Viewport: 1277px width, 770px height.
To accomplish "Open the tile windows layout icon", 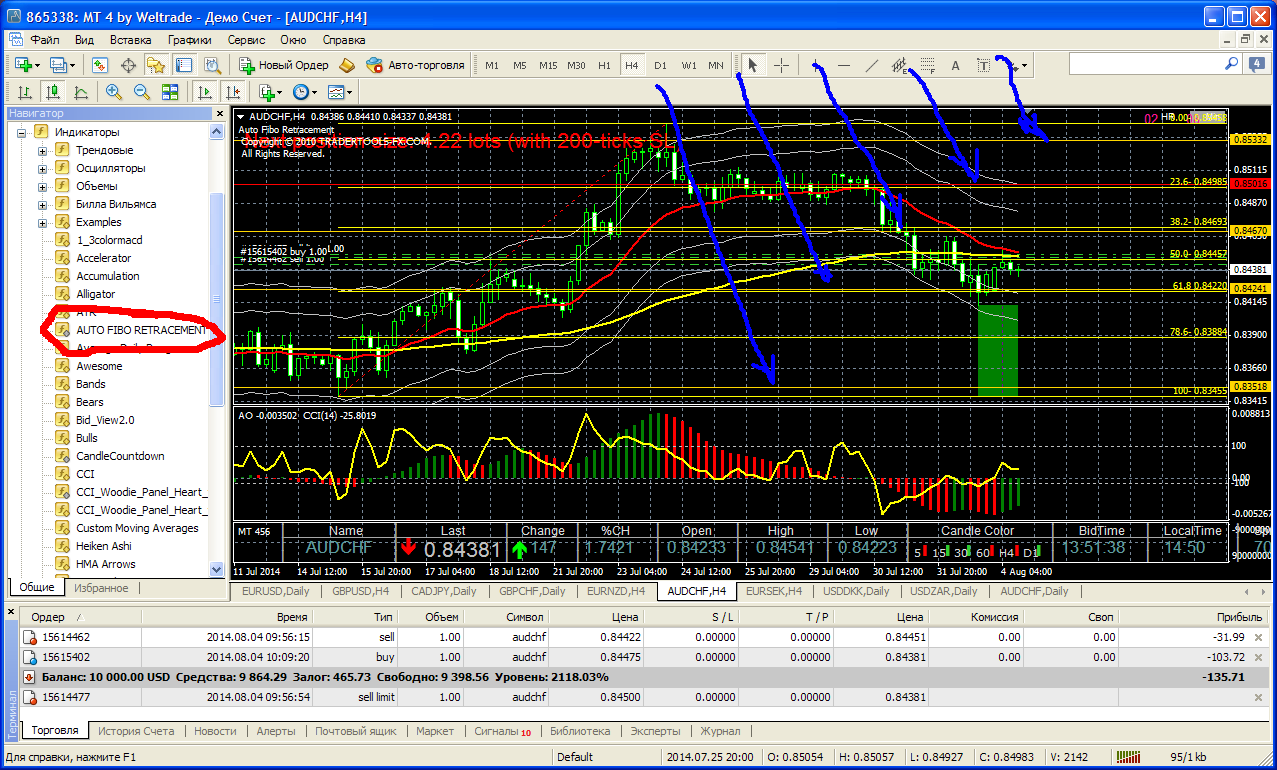I will (169, 92).
